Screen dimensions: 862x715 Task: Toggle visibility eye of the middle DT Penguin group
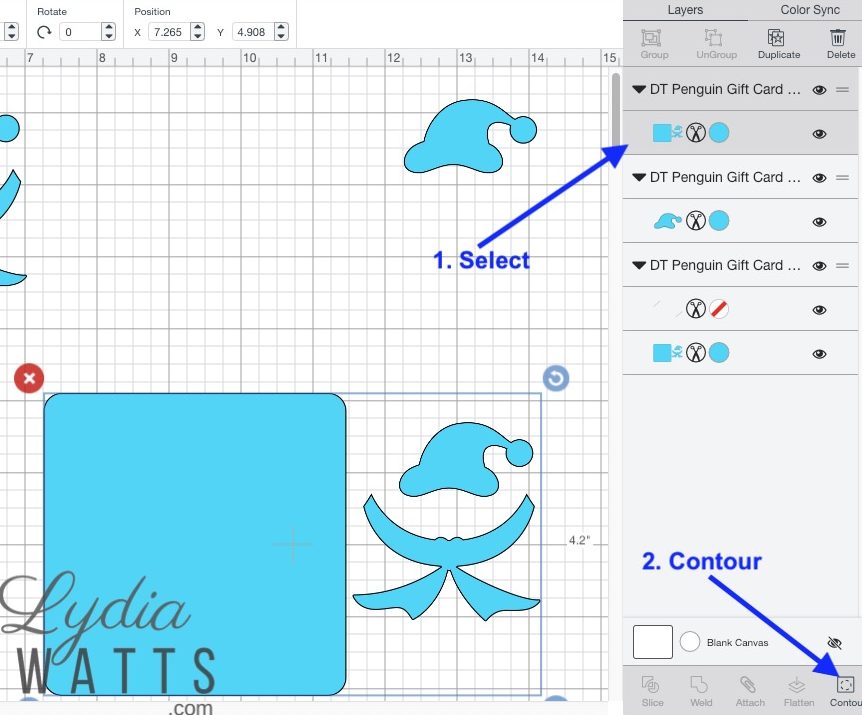[x=819, y=178]
